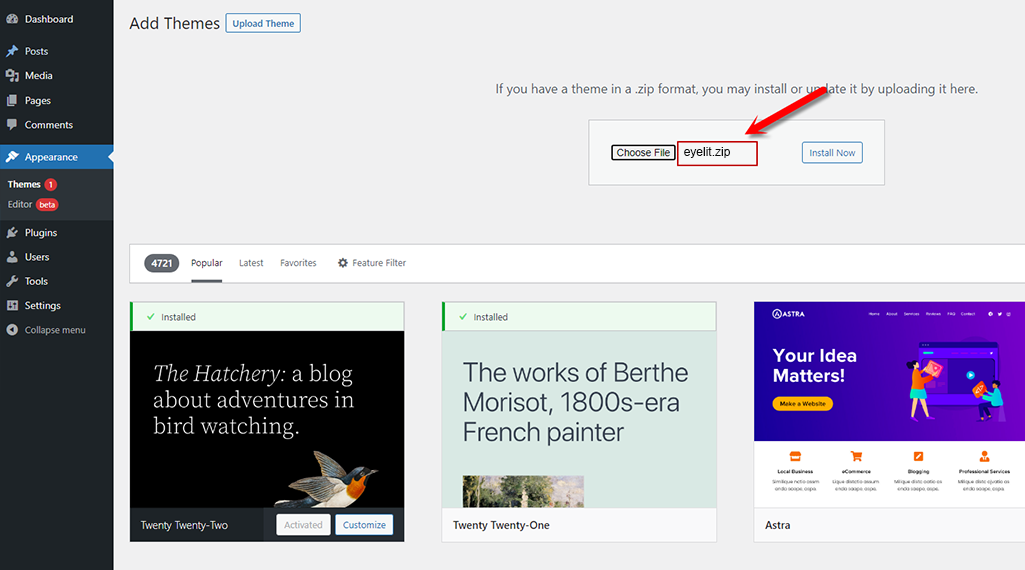Click Choose File to pick zip
Viewport: 1025px width, 570px height.
[643, 153]
